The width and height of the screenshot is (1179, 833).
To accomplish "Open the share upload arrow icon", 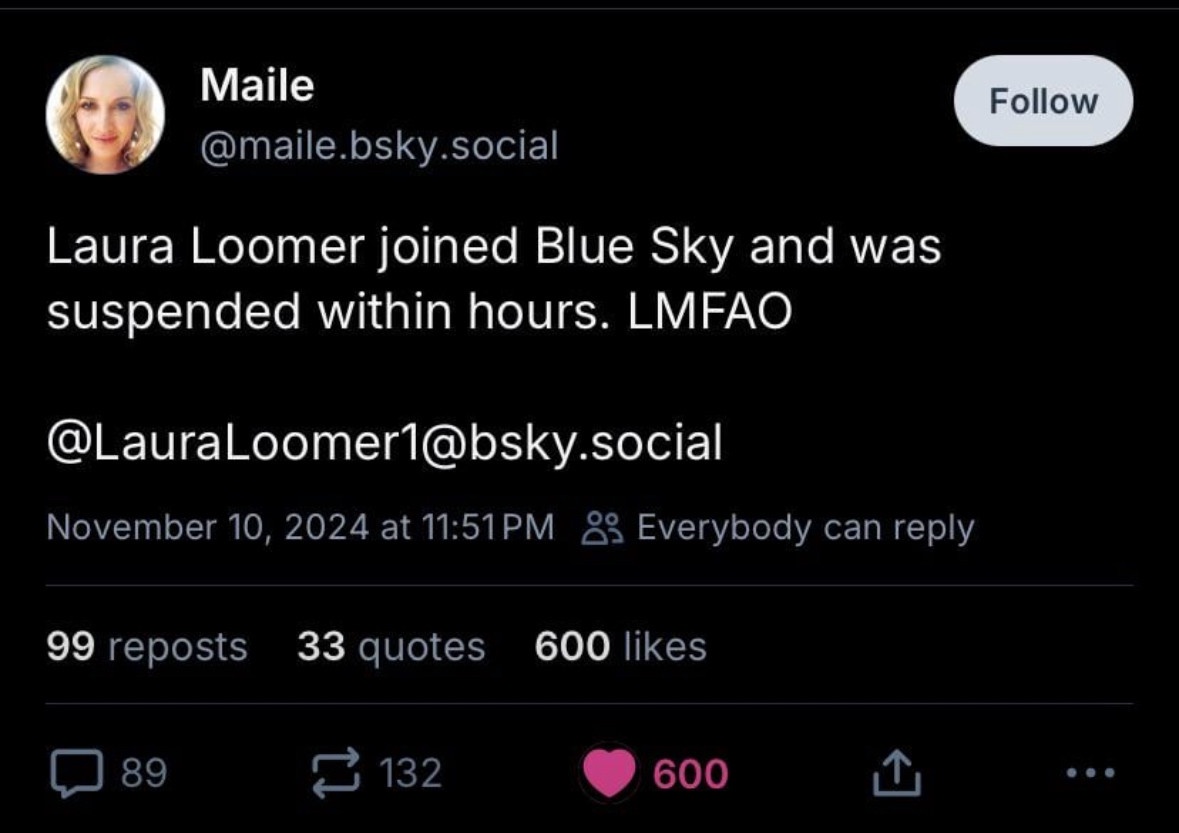I will pyautogui.click(x=896, y=772).
